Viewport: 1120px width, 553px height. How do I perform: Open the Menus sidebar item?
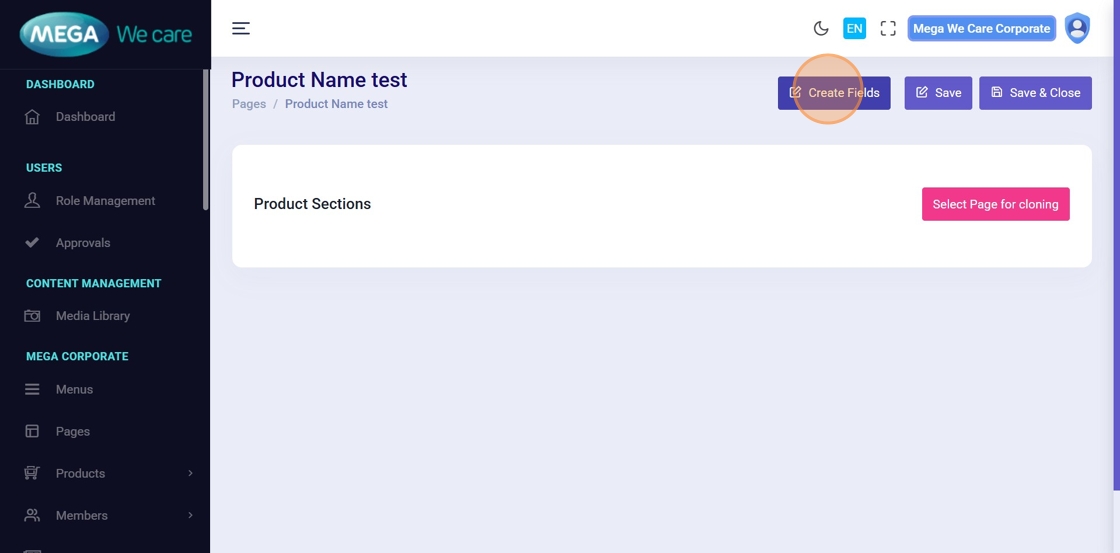click(x=74, y=390)
